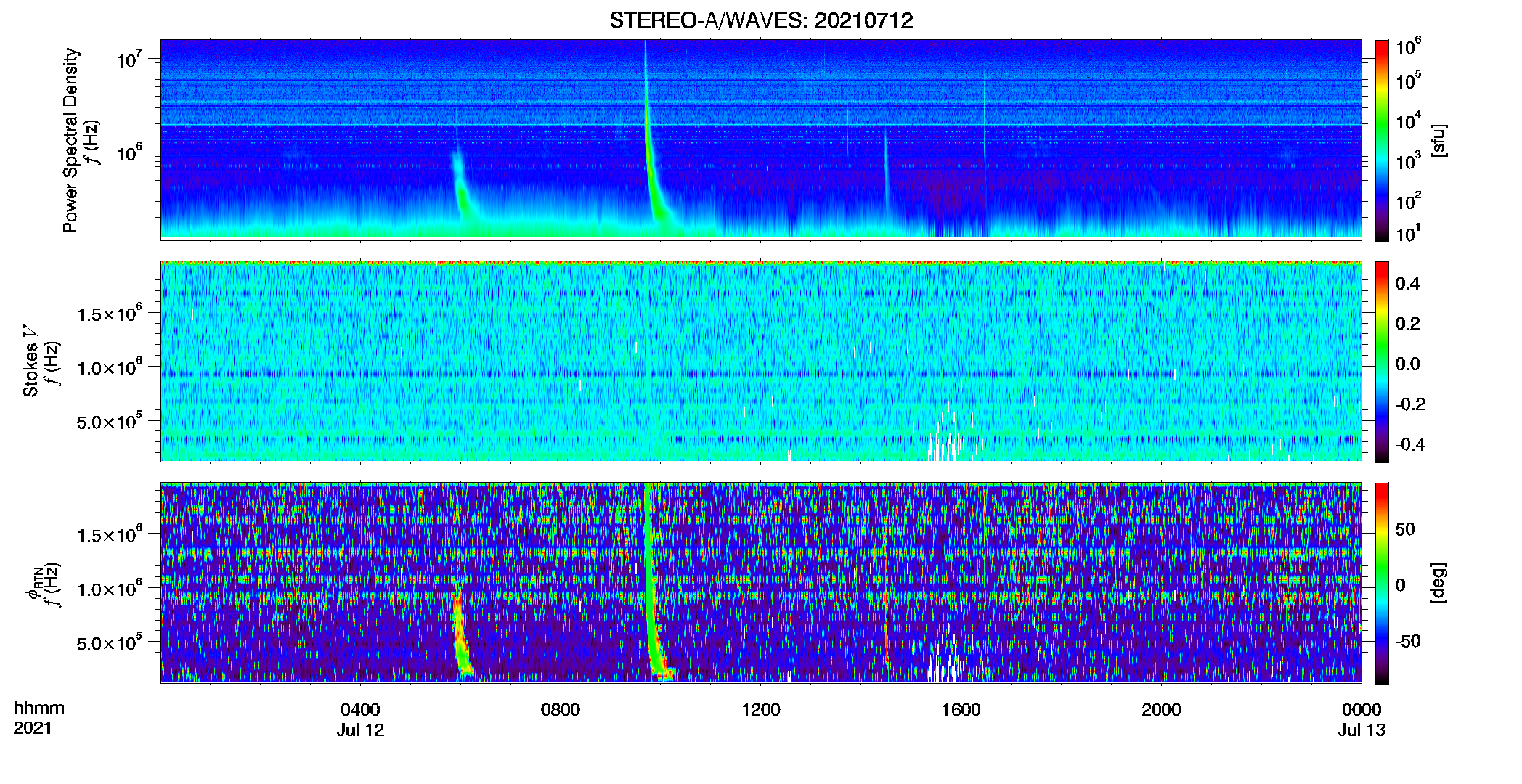
Task: Click the 2000 time tick label
Action: (1161, 709)
